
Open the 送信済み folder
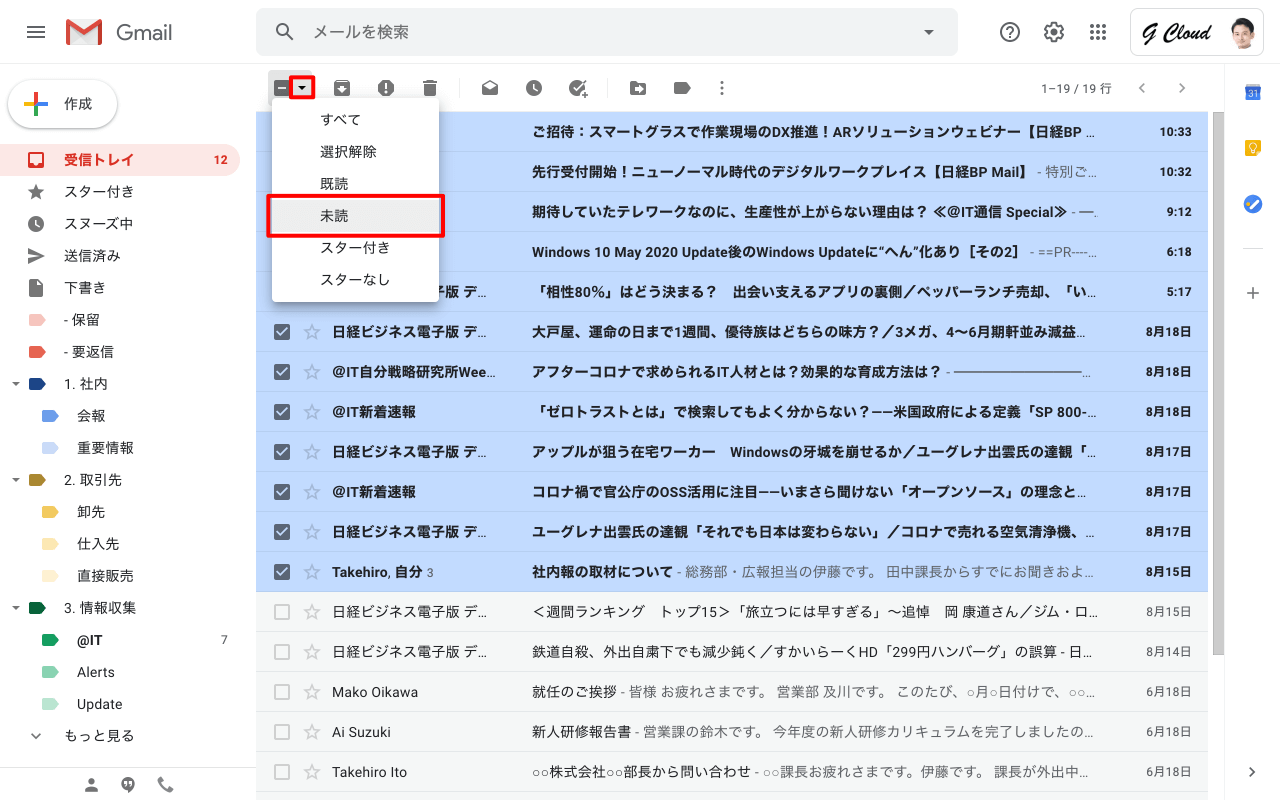pos(120,256)
